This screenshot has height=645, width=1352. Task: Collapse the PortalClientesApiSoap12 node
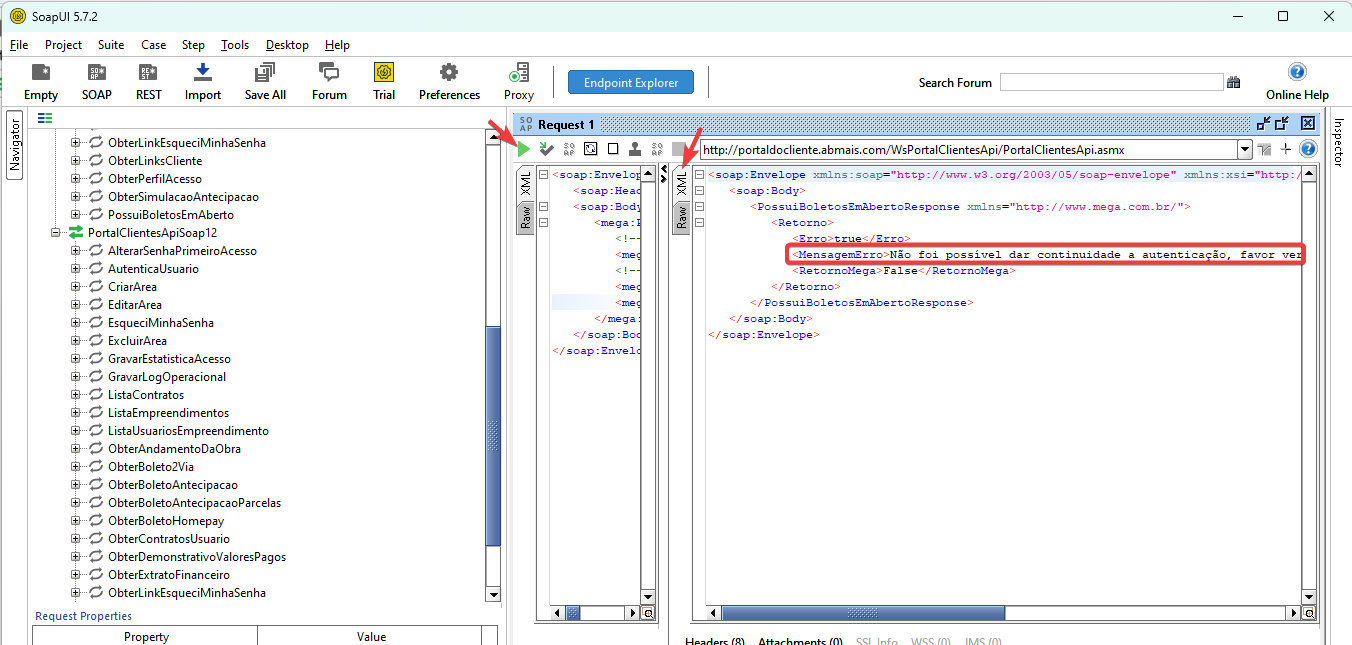(57, 233)
